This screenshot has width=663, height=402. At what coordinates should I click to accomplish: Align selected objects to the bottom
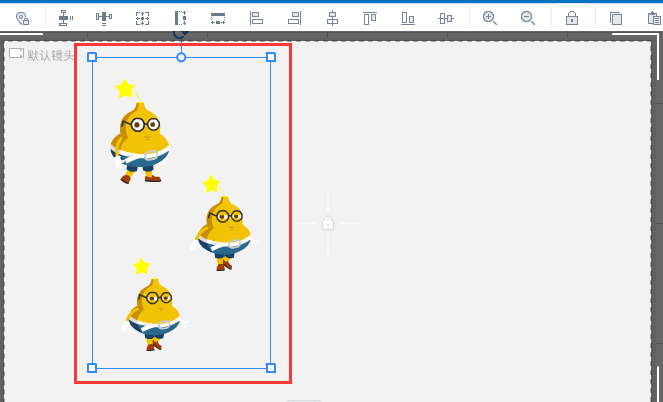[x=408, y=18]
